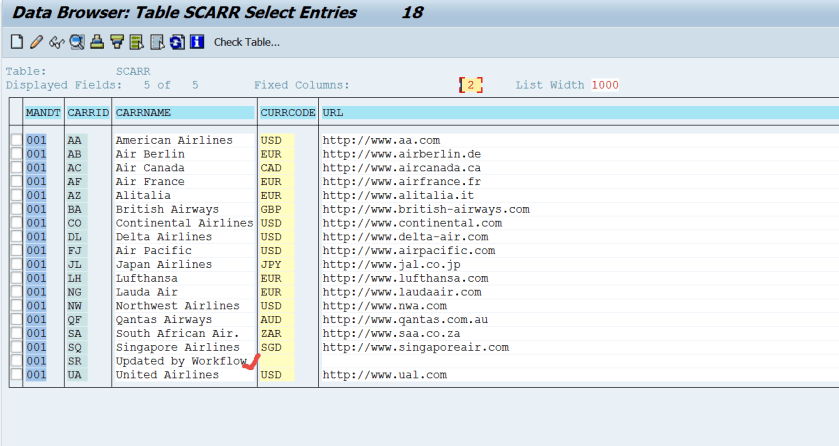Select the CARRID column header

(x=88, y=113)
